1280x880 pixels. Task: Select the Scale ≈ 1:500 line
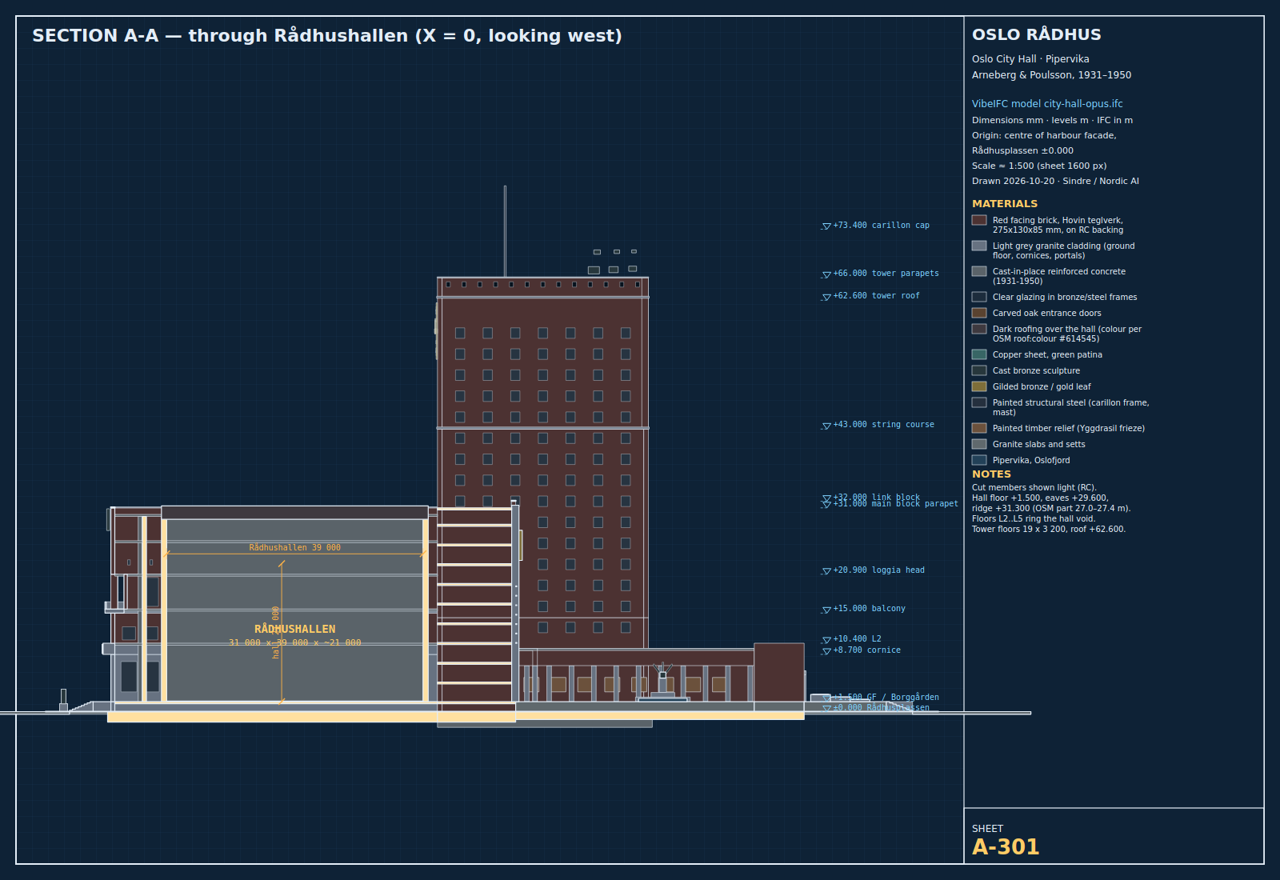[1039, 166]
